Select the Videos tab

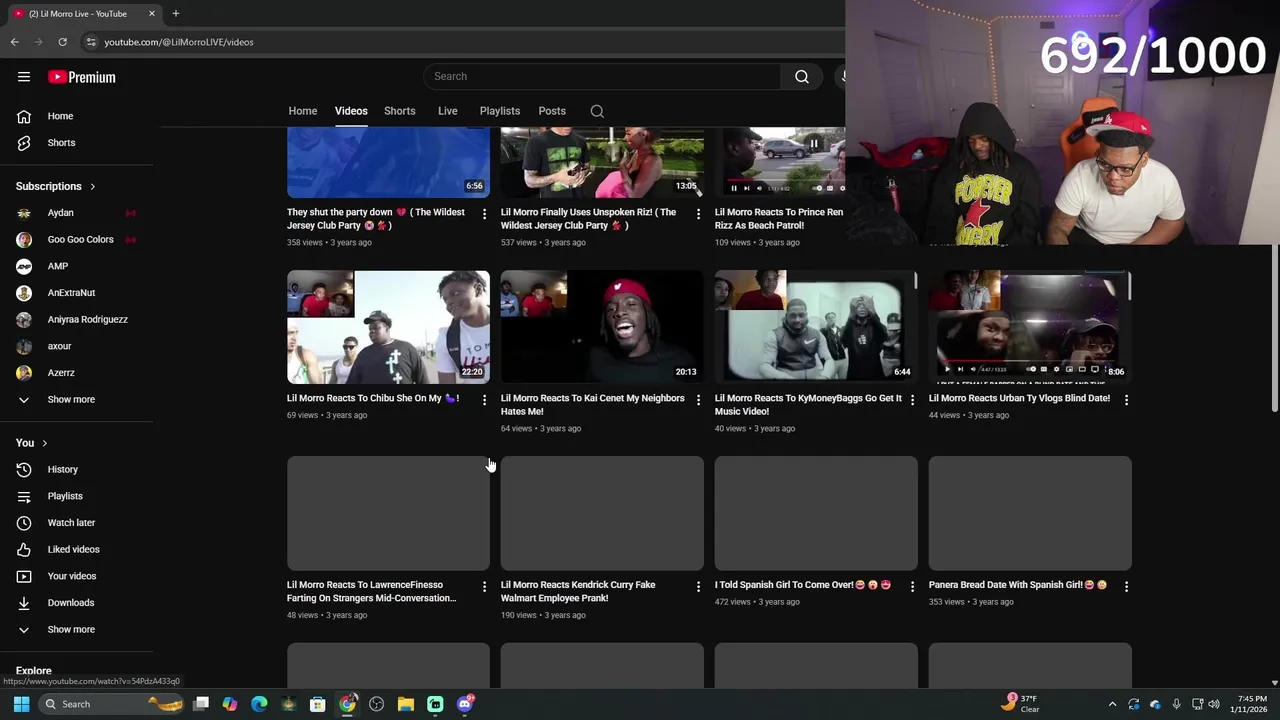pyautogui.click(x=351, y=111)
